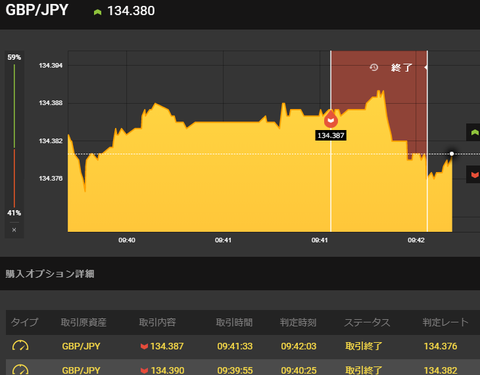Click the 09:42:03 judgment time cell
This screenshot has height=375, width=480.
click(299, 346)
